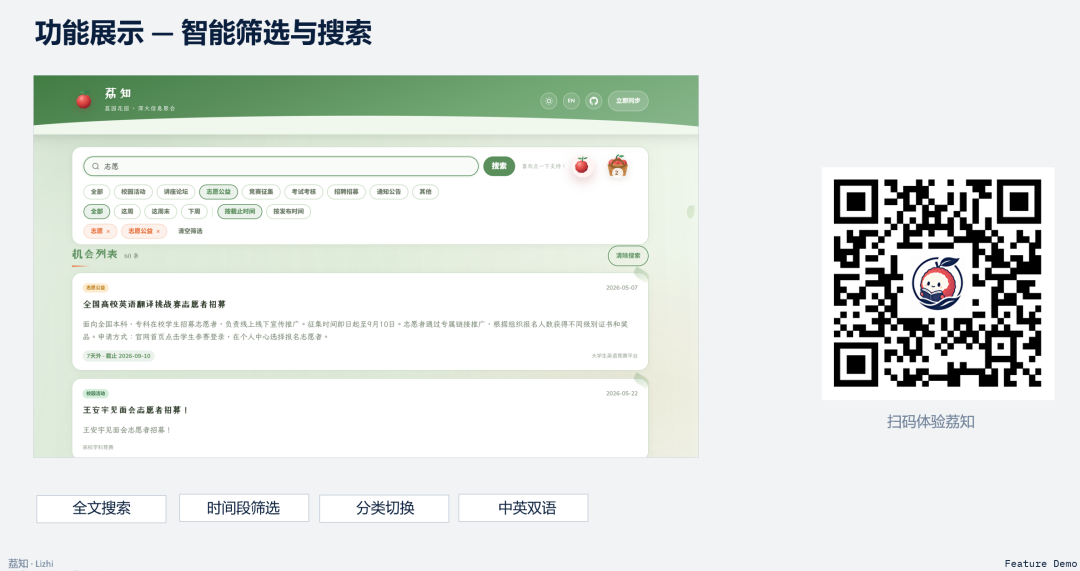Select the 校园活动 category chip in filter row
This screenshot has width=1080, height=571.
(x=133, y=191)
